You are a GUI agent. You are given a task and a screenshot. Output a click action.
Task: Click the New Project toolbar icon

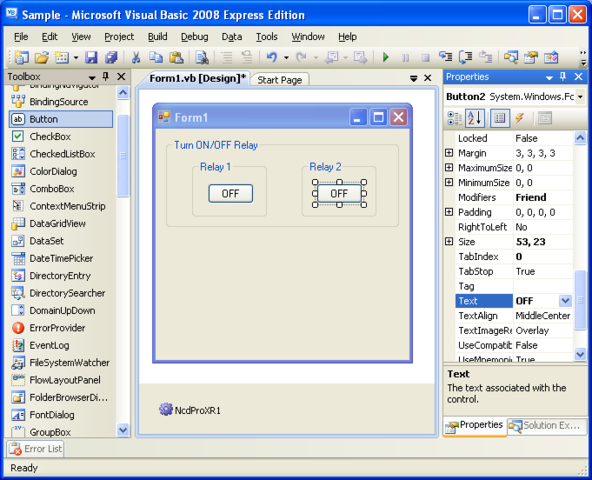(22, 57)
